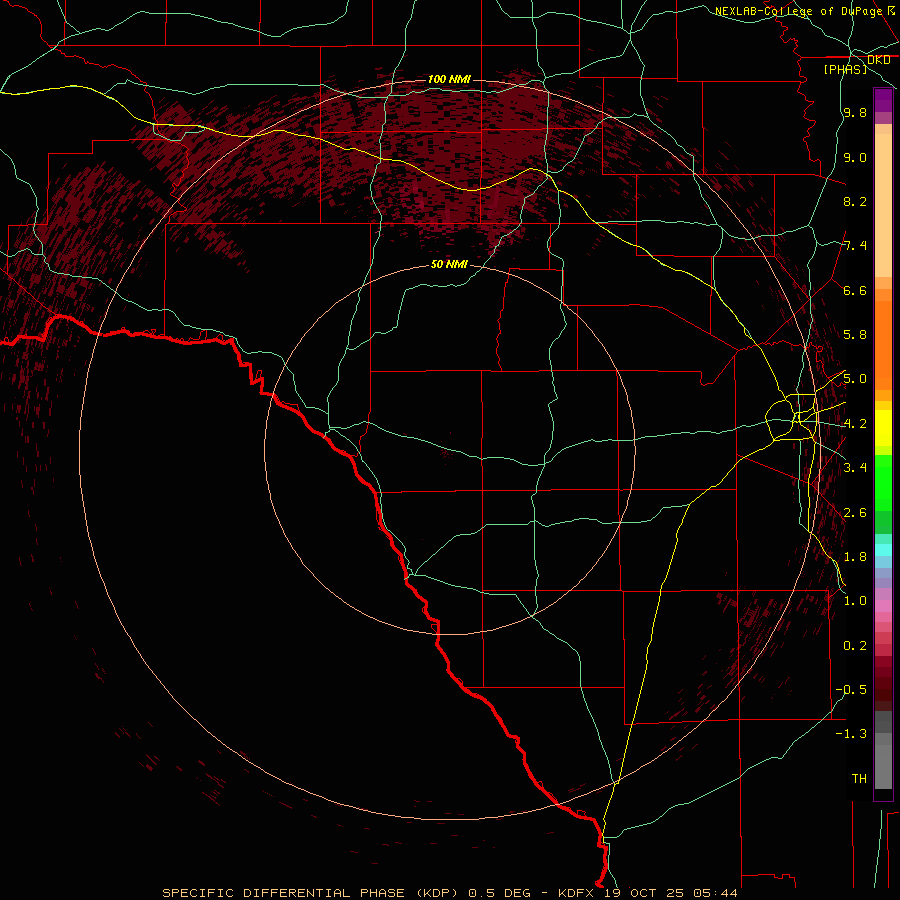
Task: Click the "TH" threshold label on the scale
Action: 859,779
